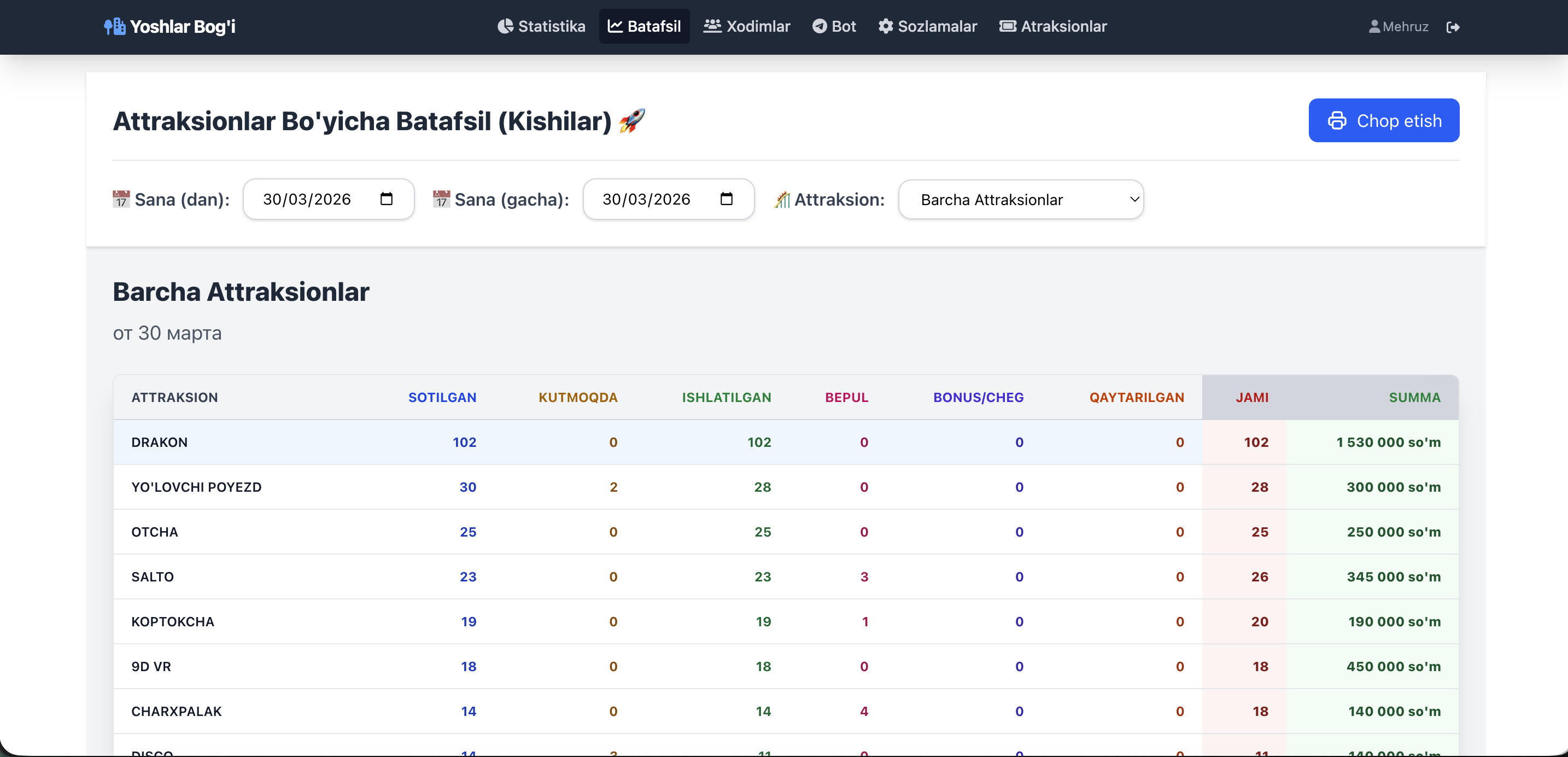The width and height of the screenshot is (1568, 757).
Task: Click SALTO's Bepul value of 3
Action: pyautogui.click(x=864, y=577)
